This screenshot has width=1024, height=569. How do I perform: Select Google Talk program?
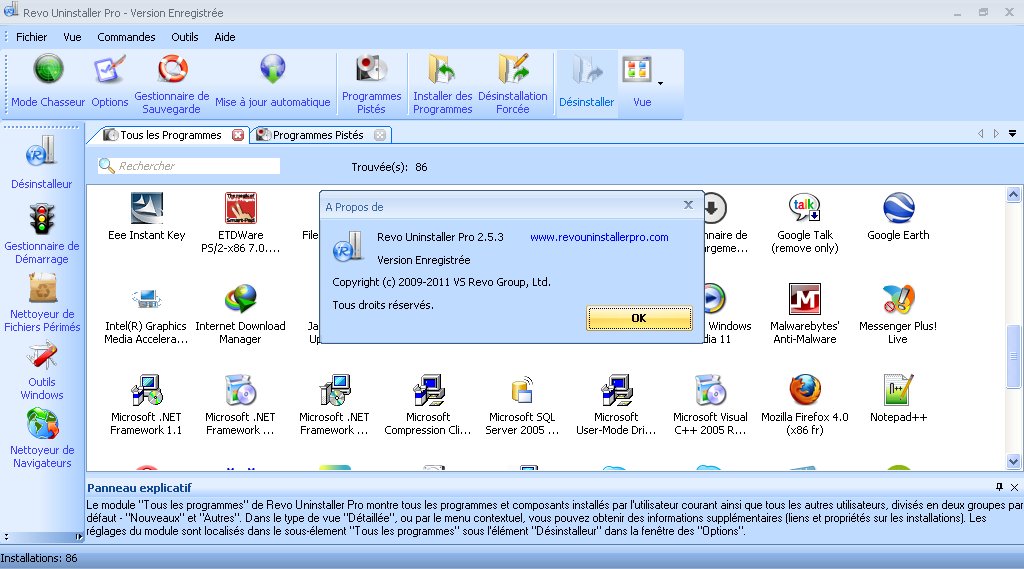pyautogui.click(x=805, y=223)
